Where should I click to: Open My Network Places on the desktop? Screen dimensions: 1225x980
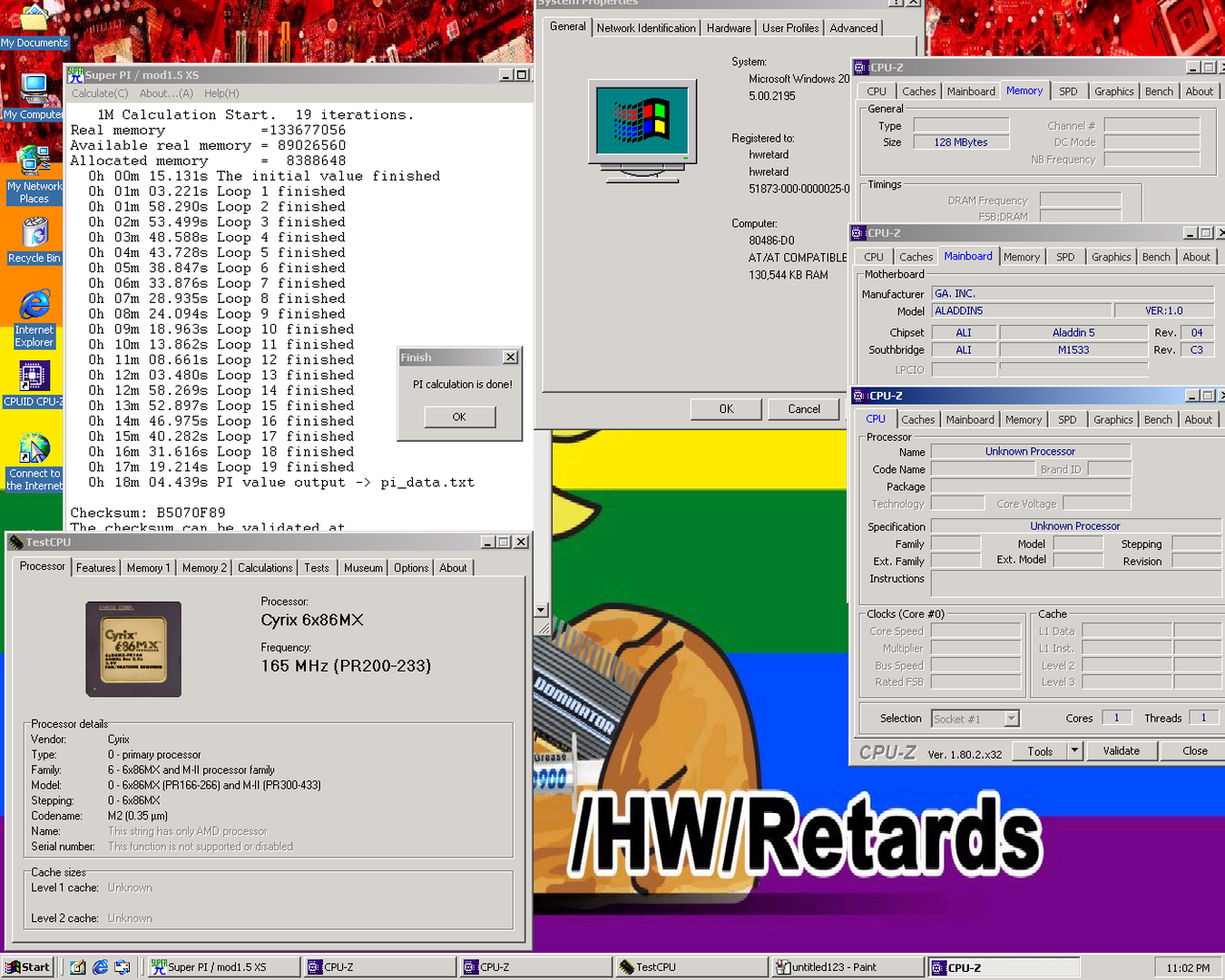pos(34,174)
